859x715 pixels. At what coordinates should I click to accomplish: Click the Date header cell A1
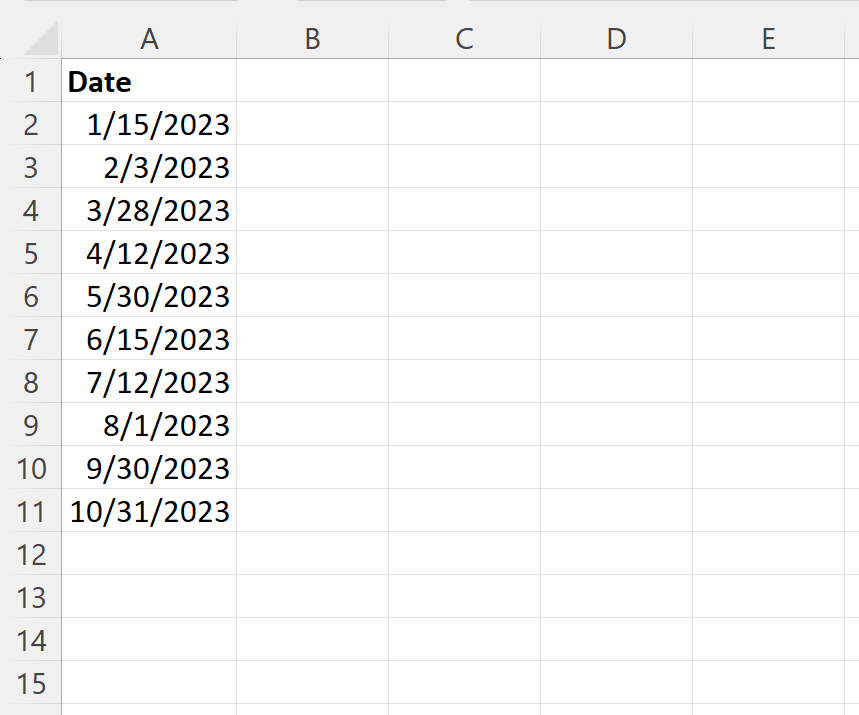coord(149,81)
